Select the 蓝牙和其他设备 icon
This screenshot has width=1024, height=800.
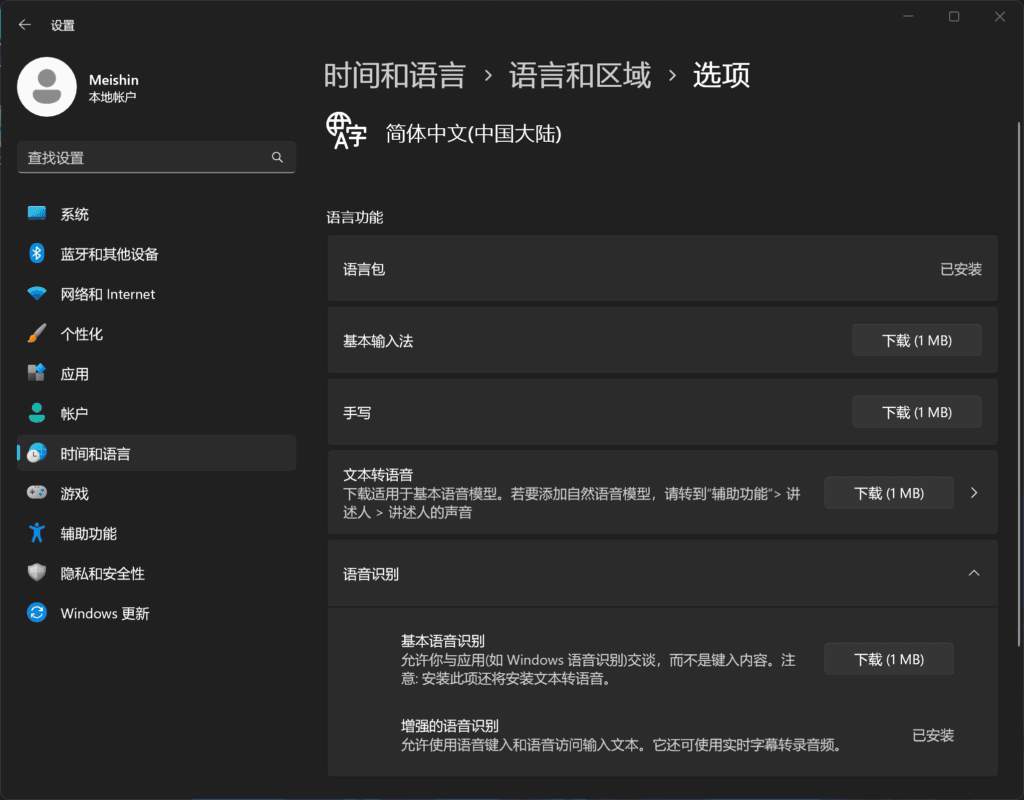pos(36,254)
